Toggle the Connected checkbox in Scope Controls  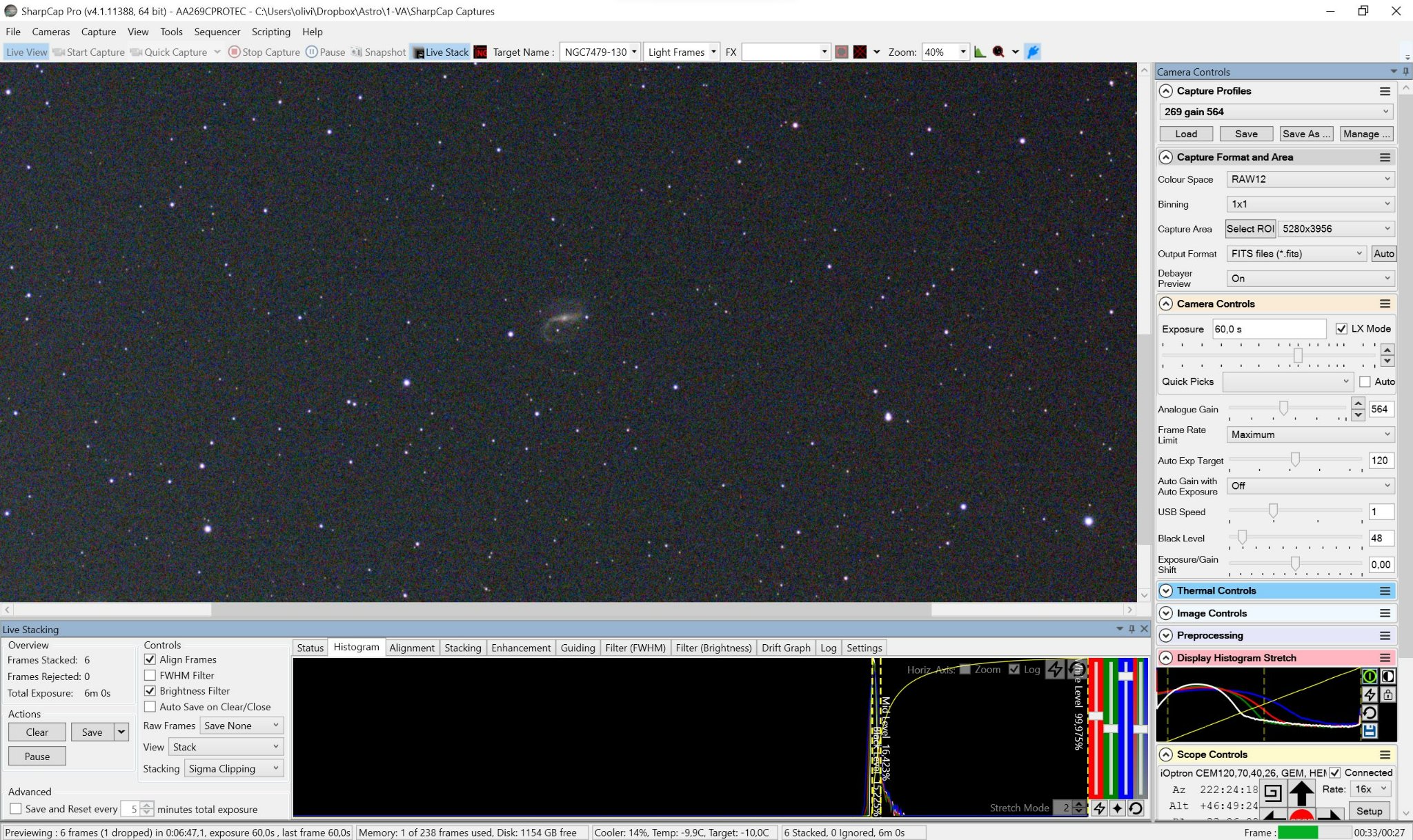pos(1335,773)
